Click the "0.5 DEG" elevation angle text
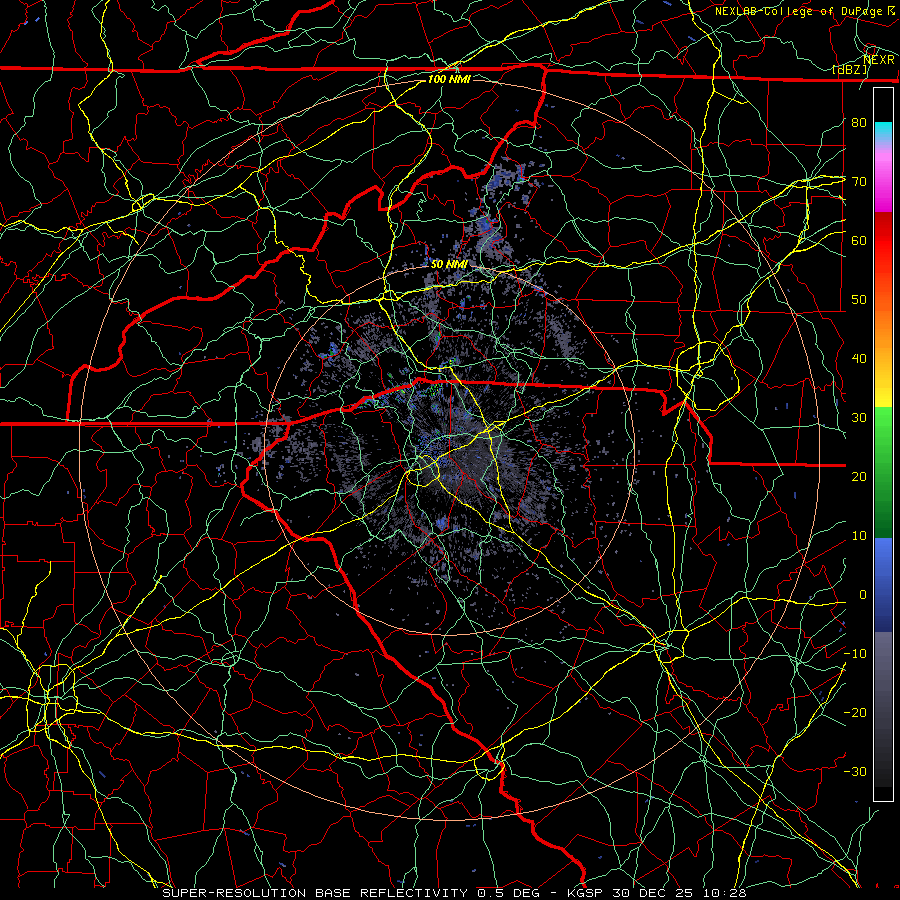The height and width of the screenshot is (900, 900). click(509, 893)
